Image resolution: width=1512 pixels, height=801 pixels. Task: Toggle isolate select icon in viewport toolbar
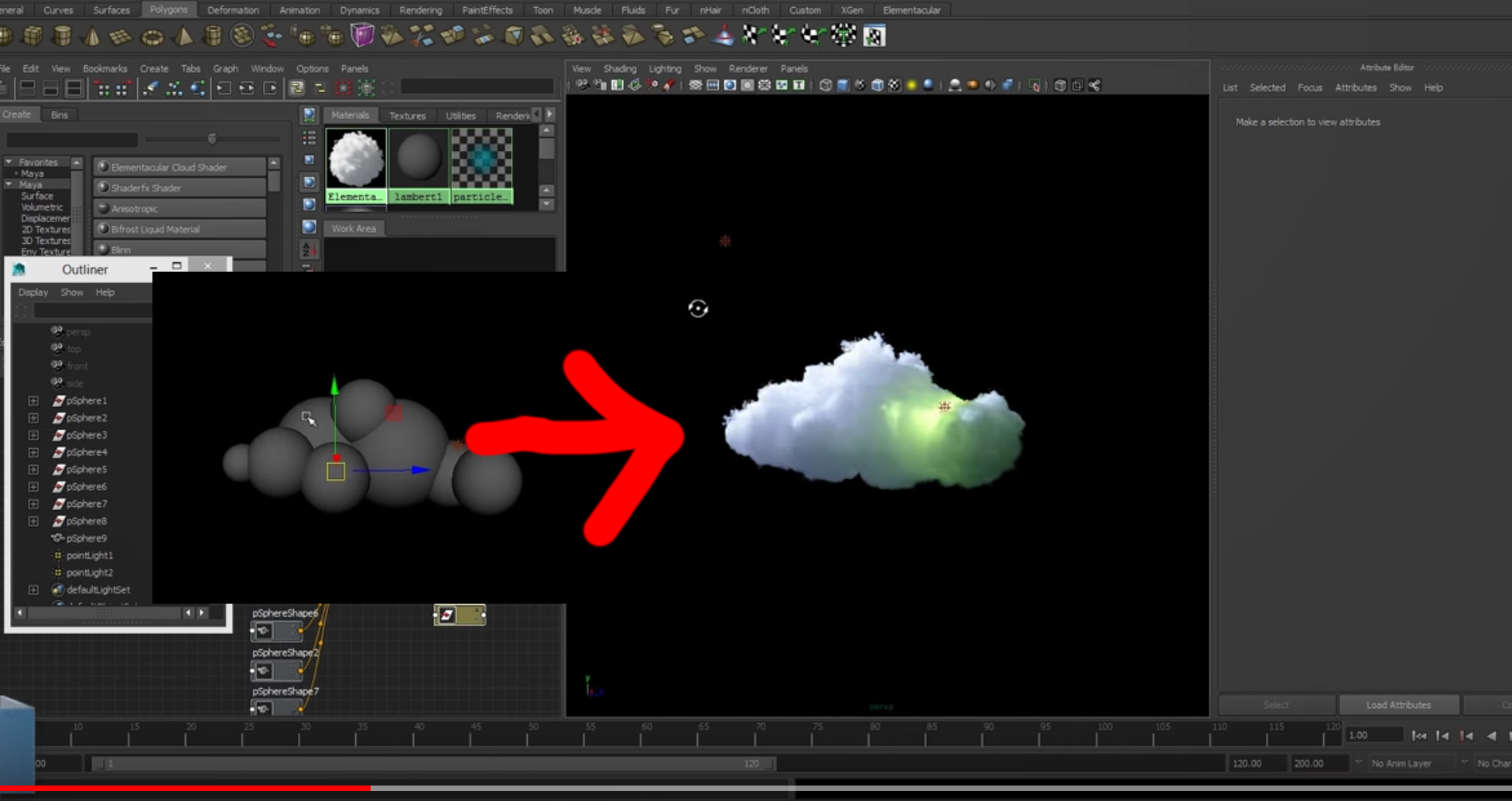click(x=1035, y=85)
